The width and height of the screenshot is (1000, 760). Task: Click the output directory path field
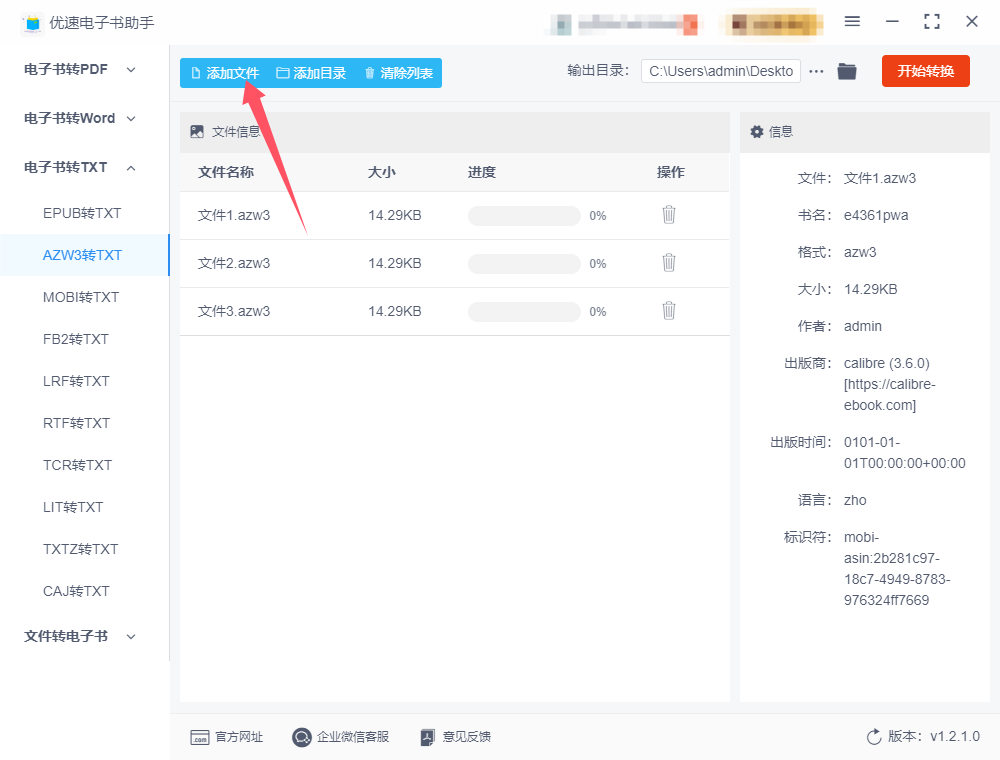pos(721,71)
